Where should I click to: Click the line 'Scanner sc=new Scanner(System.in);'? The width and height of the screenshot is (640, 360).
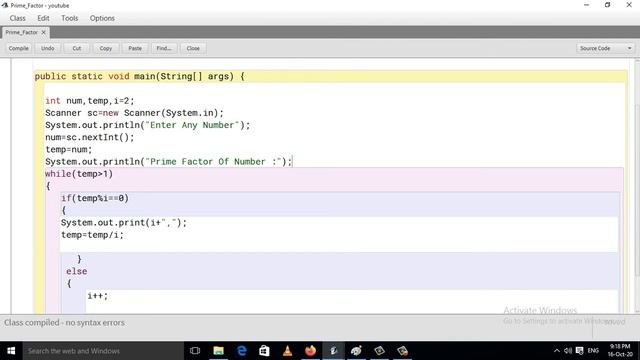pos(134,113)
